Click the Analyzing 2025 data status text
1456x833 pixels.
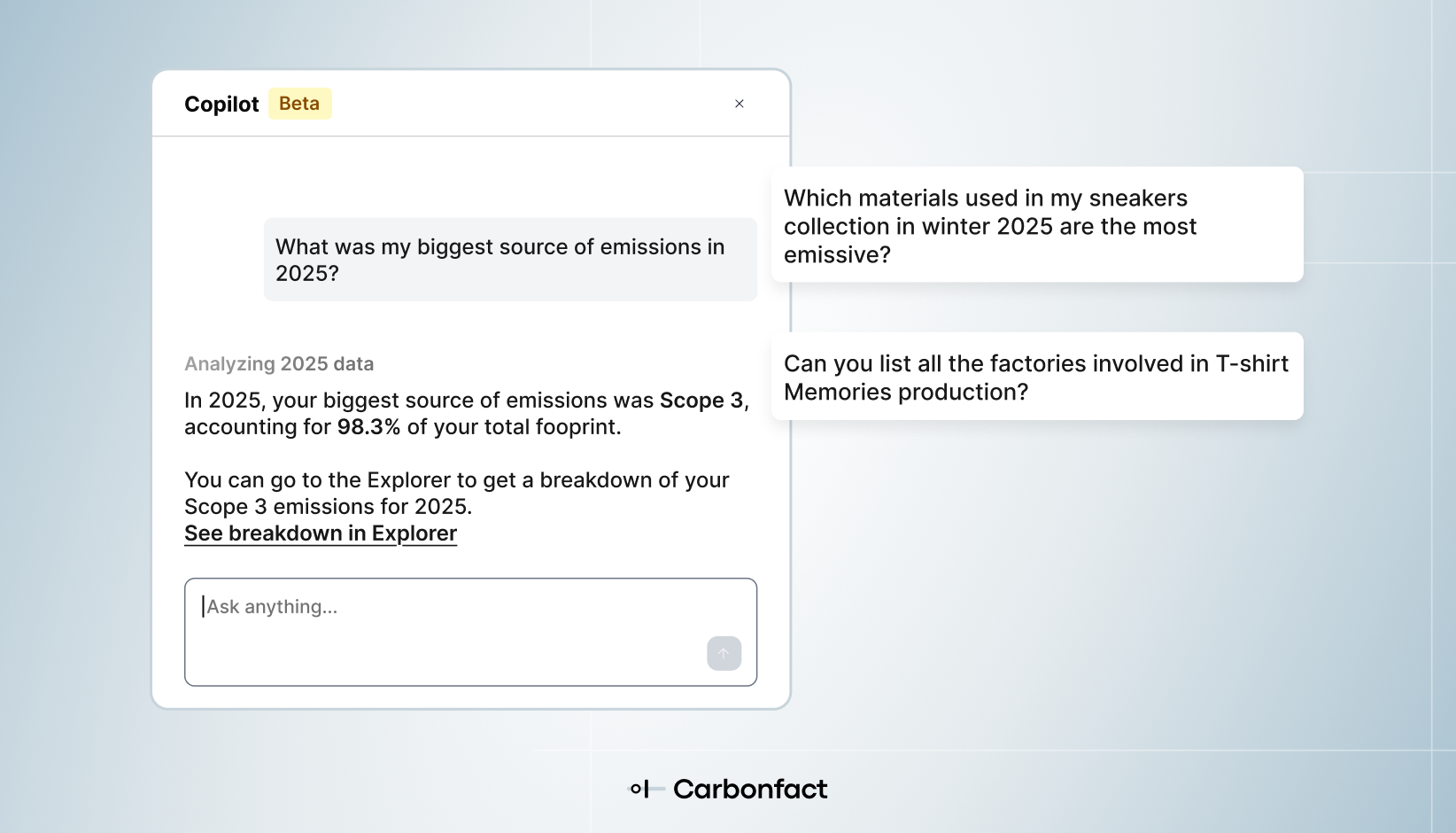point(279,364)
